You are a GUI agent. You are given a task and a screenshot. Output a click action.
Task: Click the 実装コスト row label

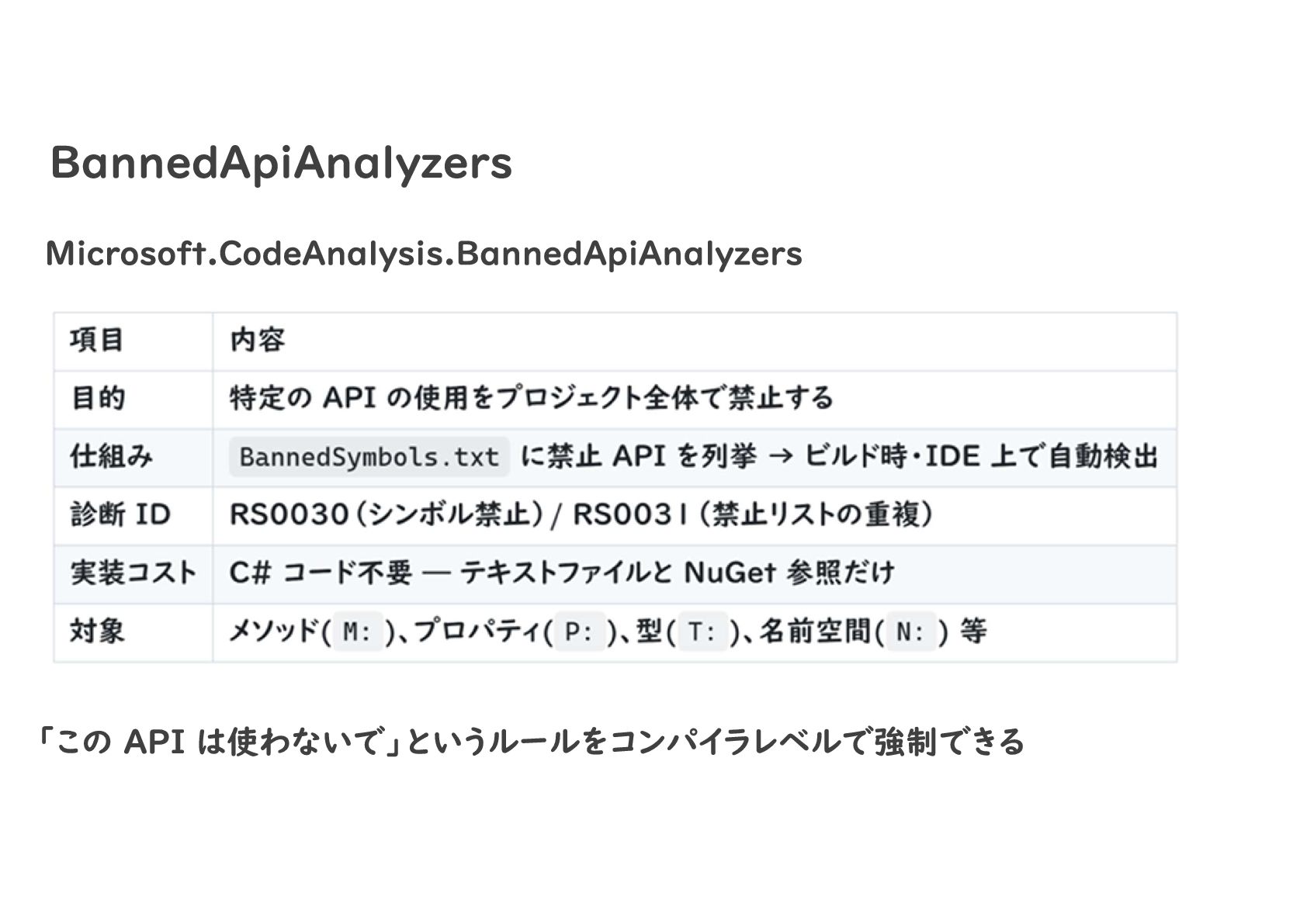133,573
